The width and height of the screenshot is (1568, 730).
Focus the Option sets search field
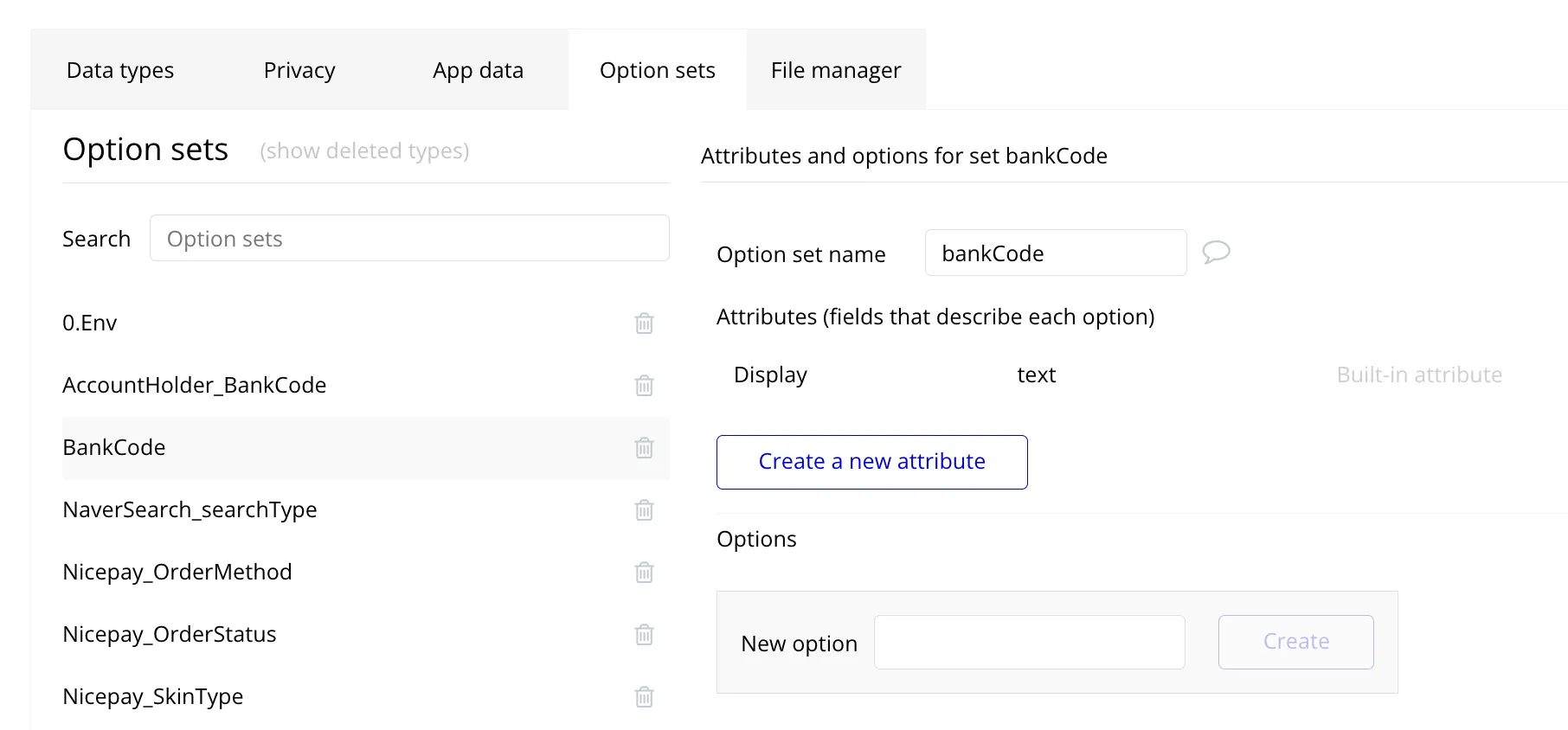point(409,239)
